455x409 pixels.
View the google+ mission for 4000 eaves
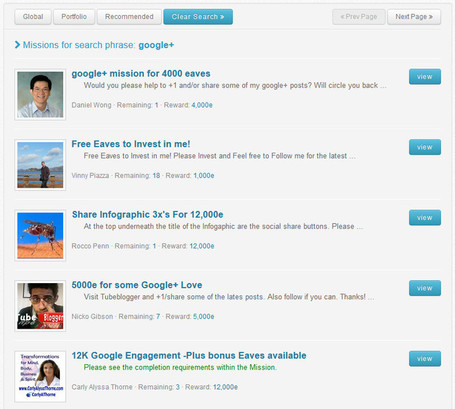425,77
